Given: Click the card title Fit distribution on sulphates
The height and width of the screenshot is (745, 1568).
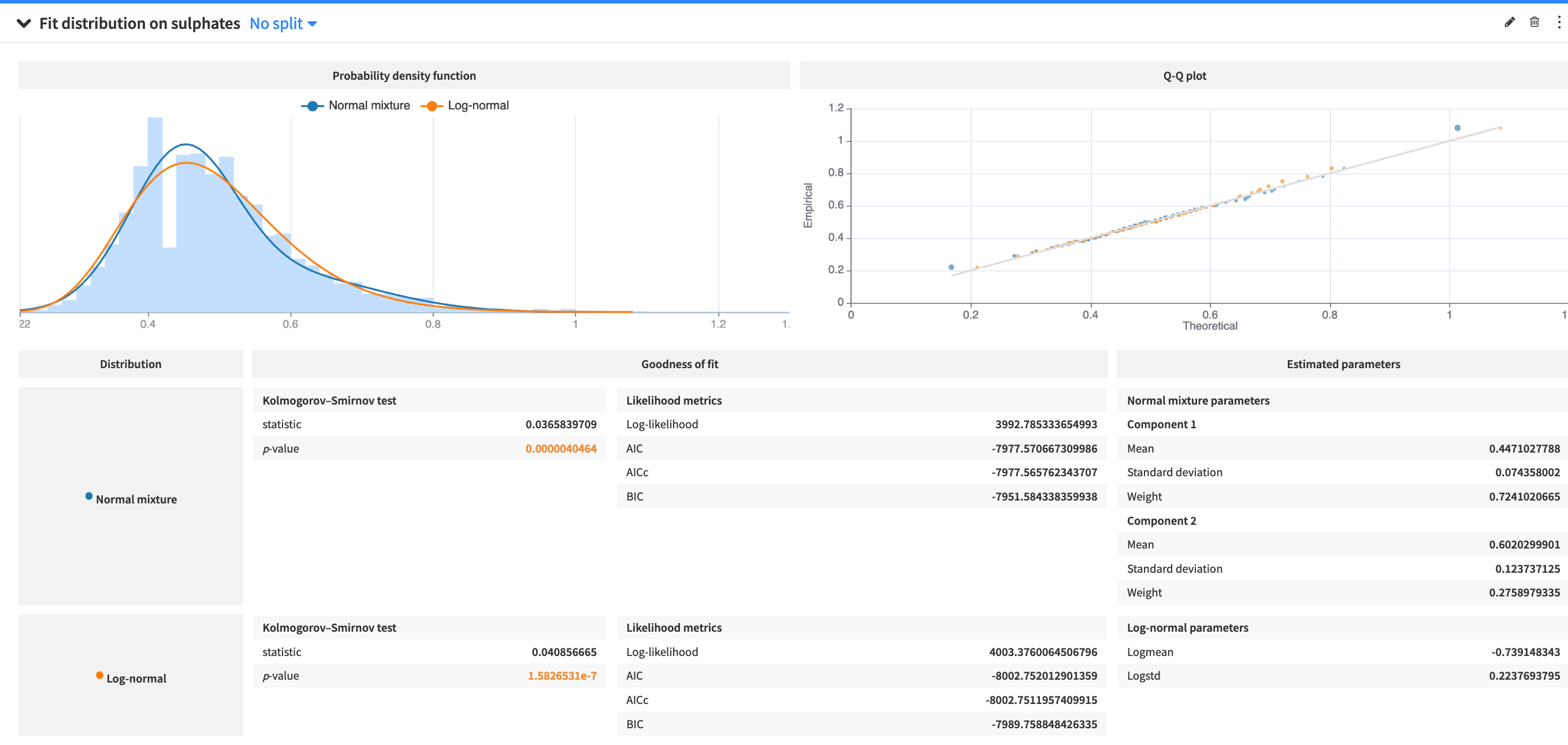Looking at the screenshot, I should 139,23.
